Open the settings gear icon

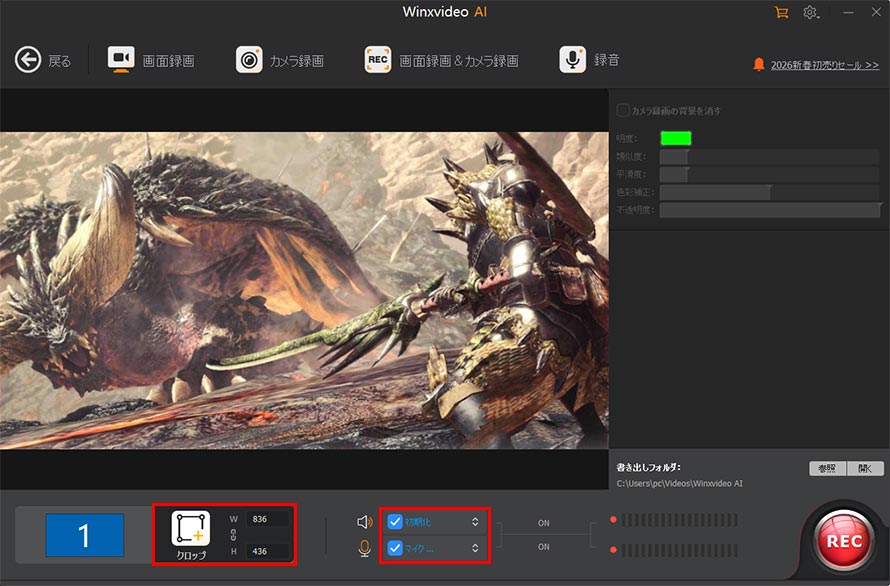pos(810,13)
